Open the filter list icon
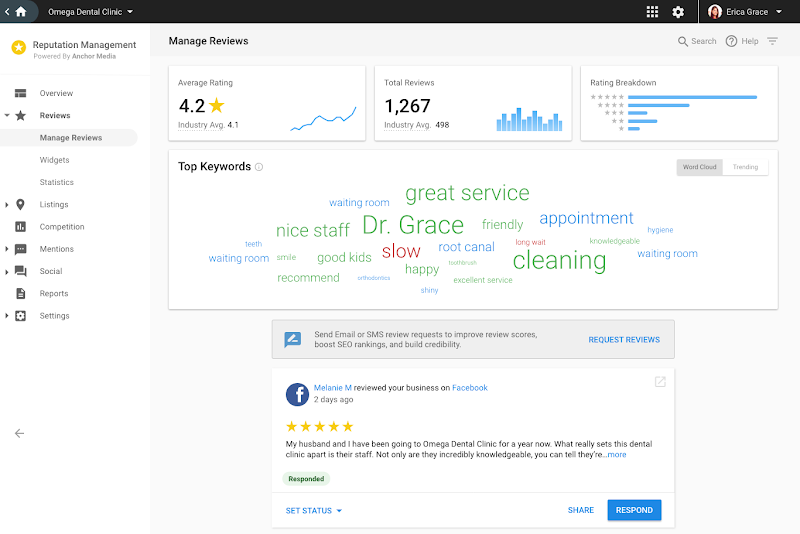800x534 pixels. 772,41
